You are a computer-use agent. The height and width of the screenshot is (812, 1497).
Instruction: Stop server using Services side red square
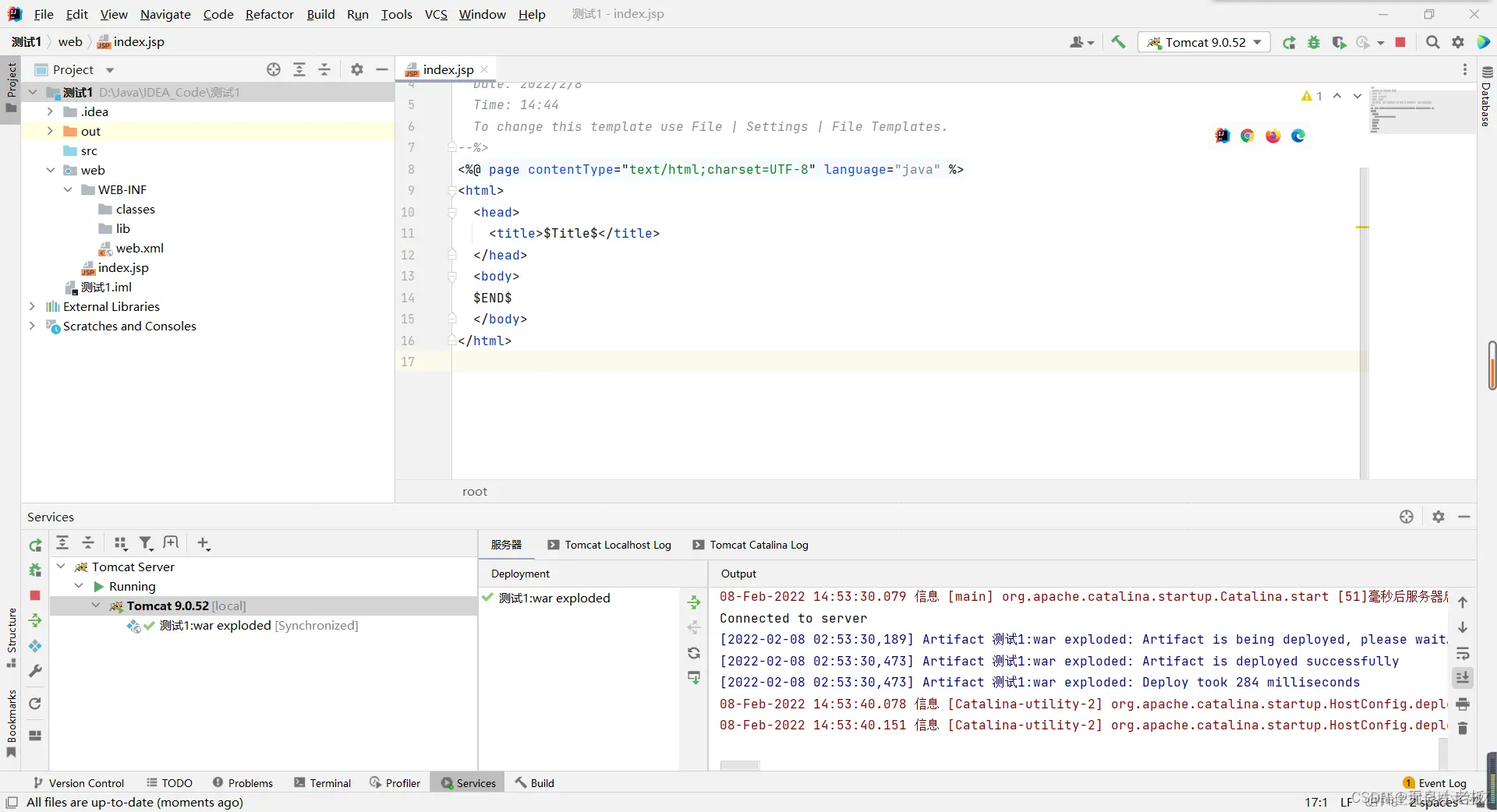(35, 595)
